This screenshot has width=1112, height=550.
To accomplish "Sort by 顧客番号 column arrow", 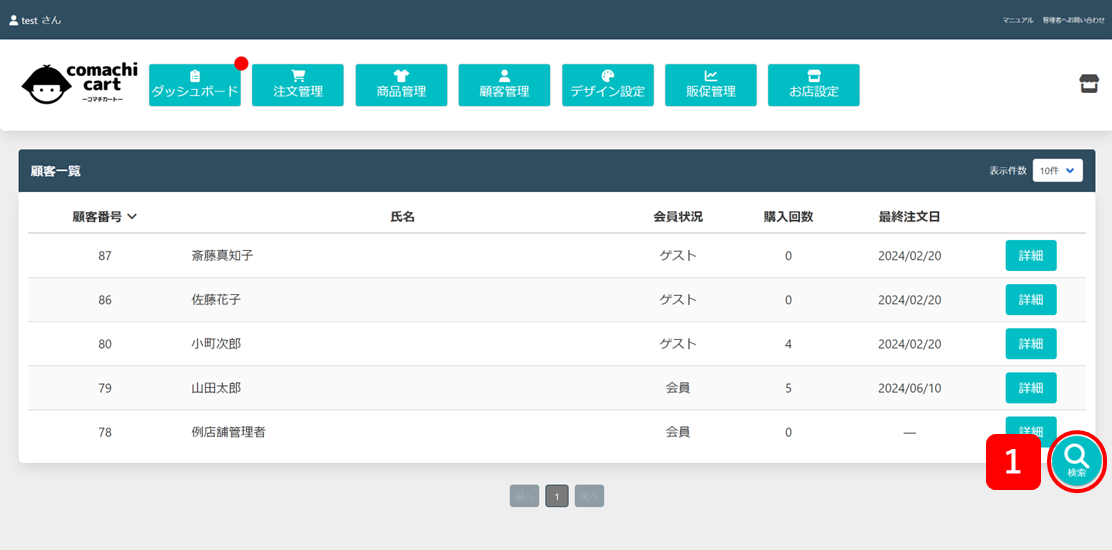I will point(131,217).
